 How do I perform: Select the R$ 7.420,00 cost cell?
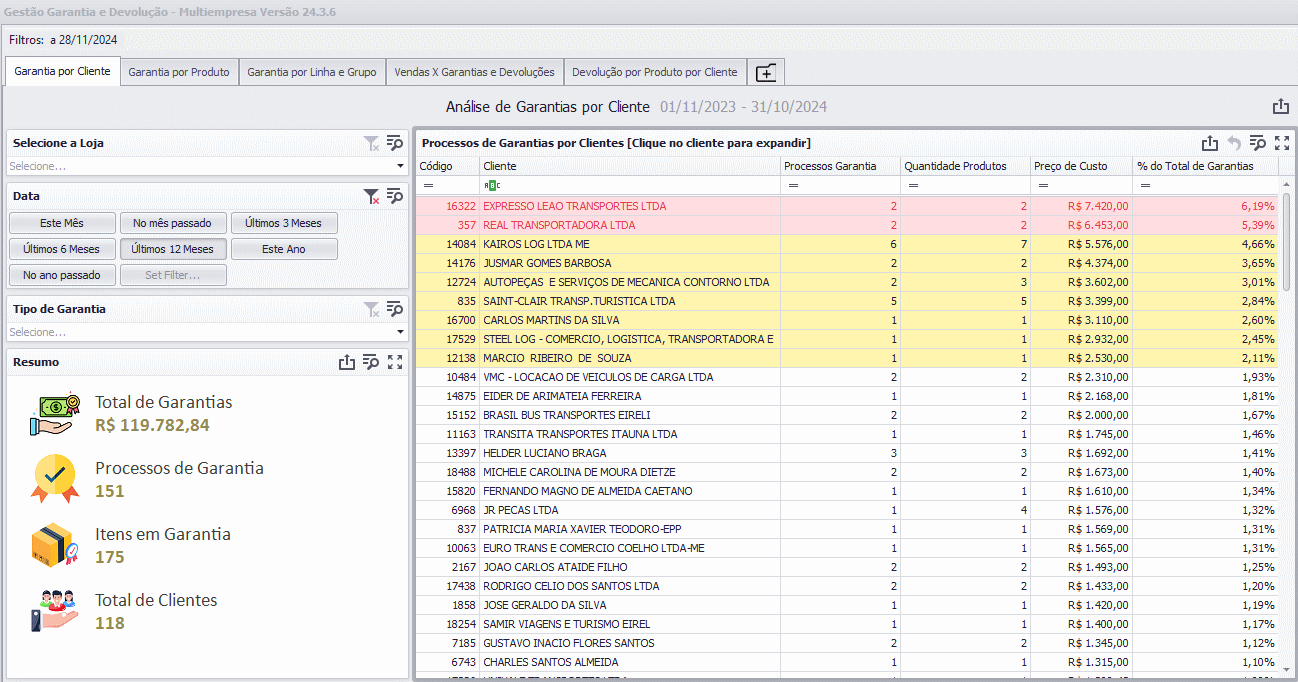(1081, 206)
